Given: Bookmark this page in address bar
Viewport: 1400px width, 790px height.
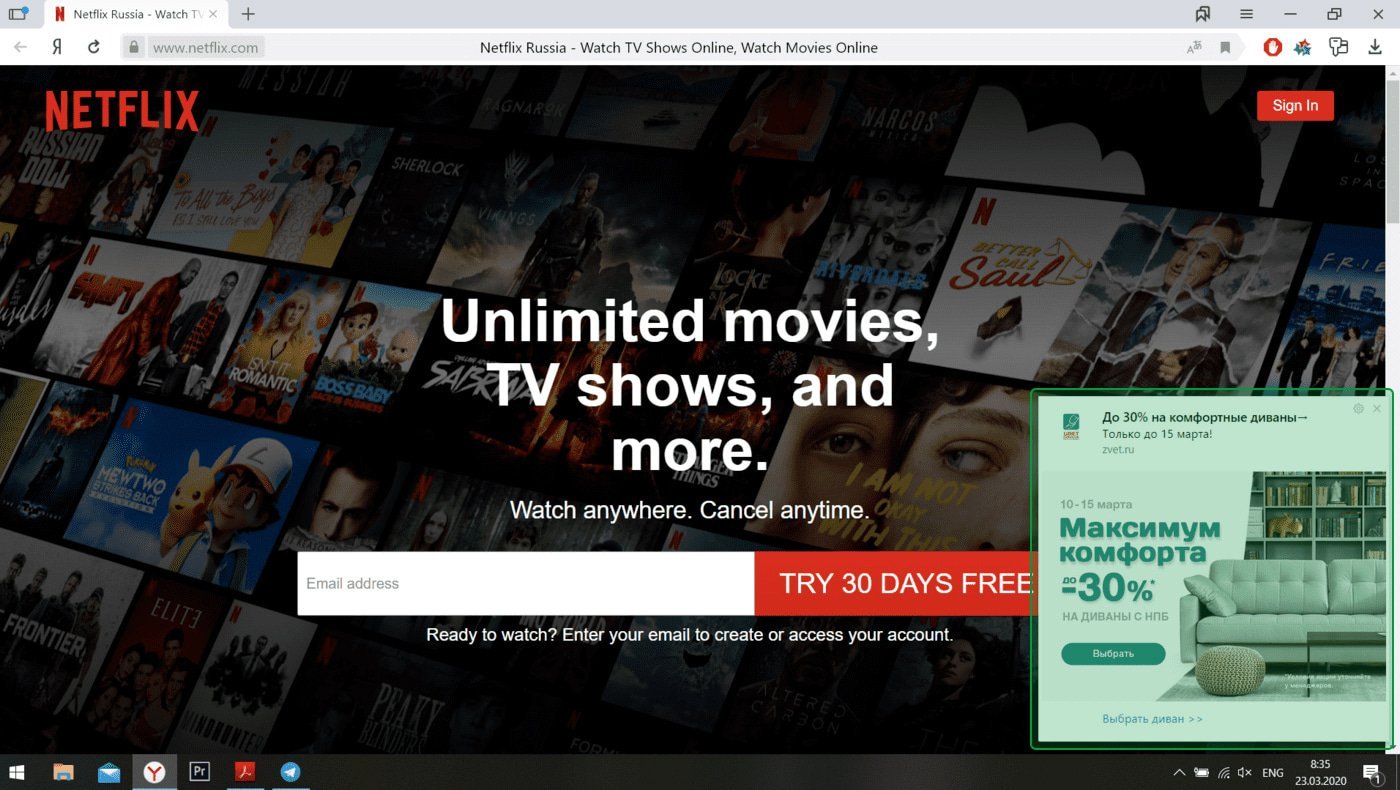Looking at the screenshot, I should click(1225, 47).
